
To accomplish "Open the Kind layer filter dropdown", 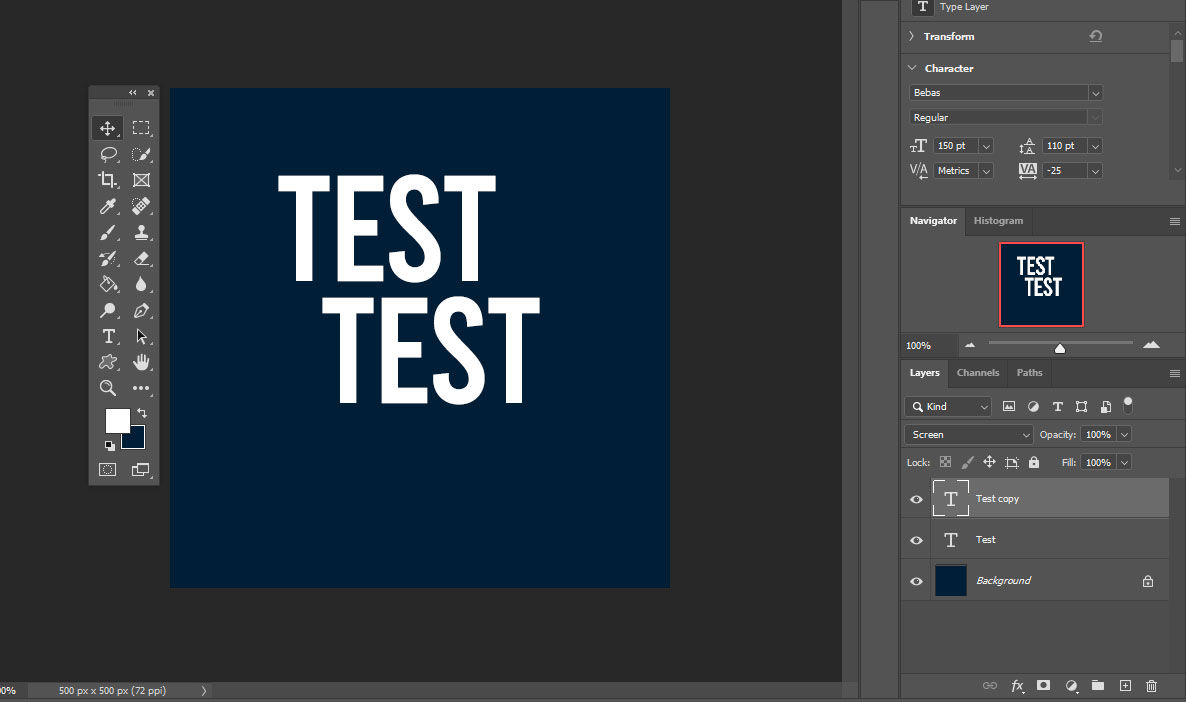I will click(x=948, y=407).
